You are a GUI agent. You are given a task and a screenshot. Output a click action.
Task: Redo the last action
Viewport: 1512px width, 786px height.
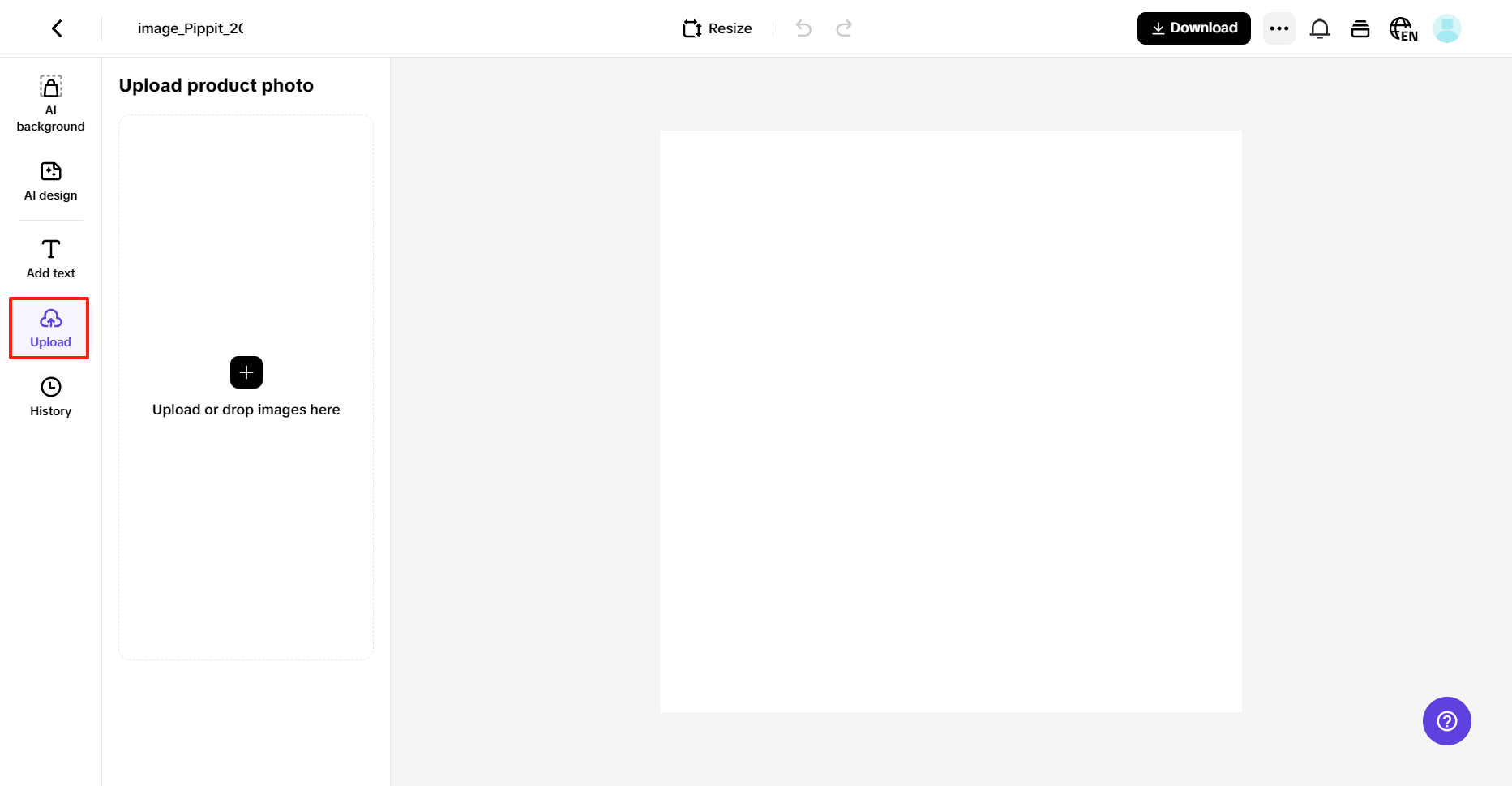[x=844, y=28]
